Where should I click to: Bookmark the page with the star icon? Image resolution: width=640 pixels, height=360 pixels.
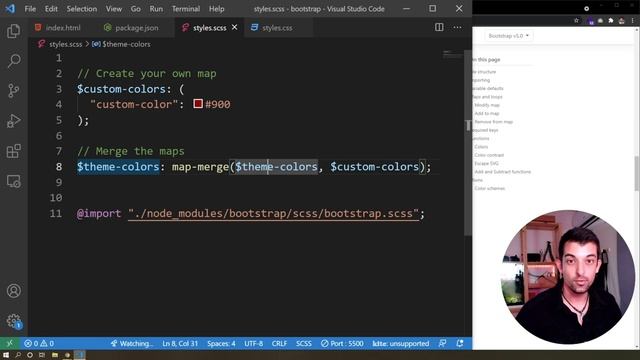click(576, 20)
